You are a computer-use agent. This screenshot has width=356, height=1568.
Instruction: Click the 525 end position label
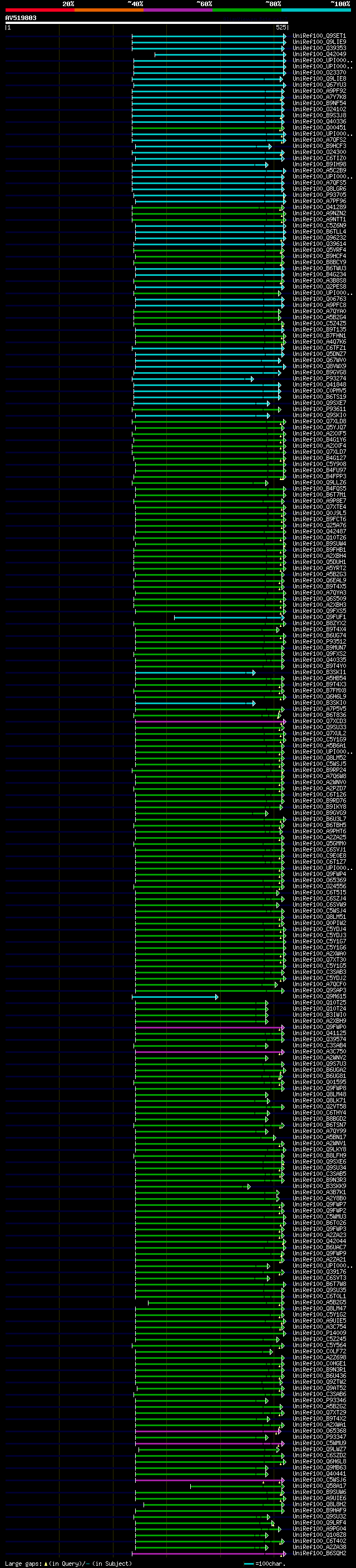point(280,27)
